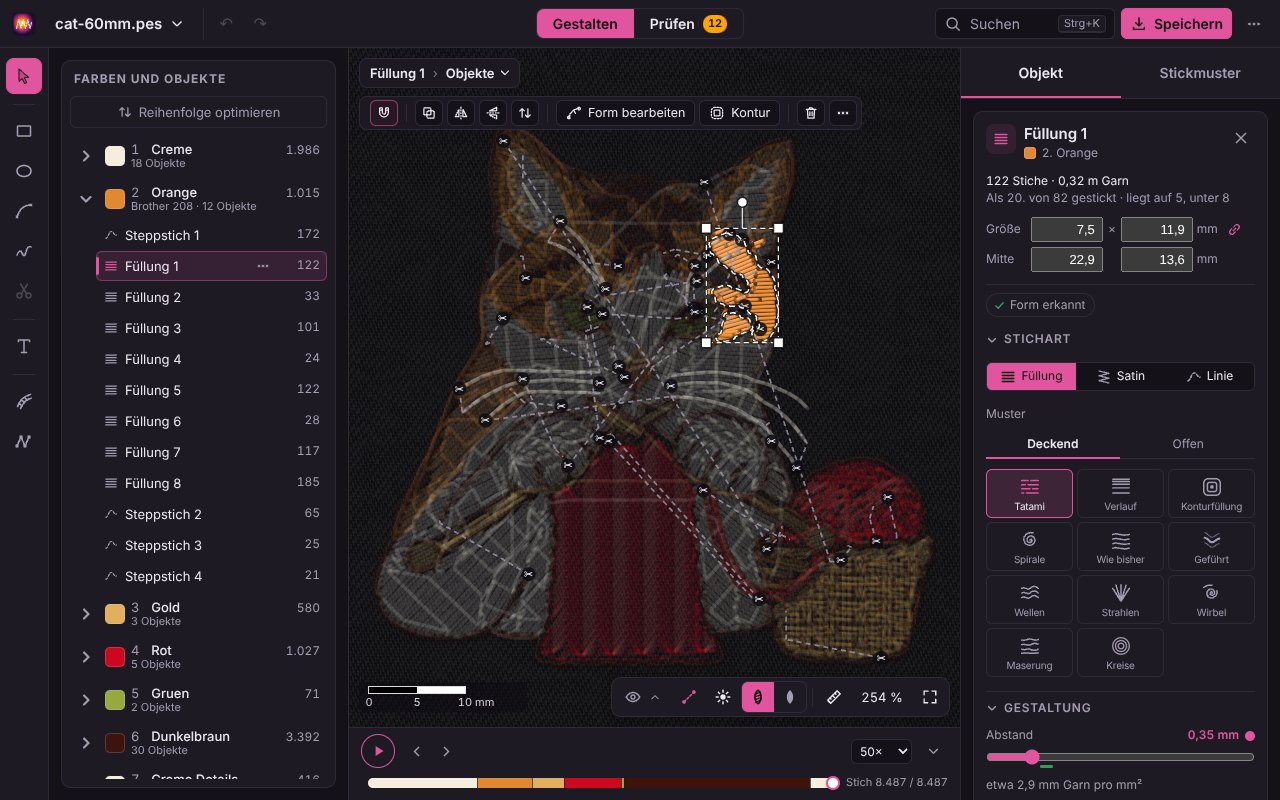Viewport: 1280px width, 800px height.
Task: Adjust the Abstand slider handle
Action: (1032, 757)
